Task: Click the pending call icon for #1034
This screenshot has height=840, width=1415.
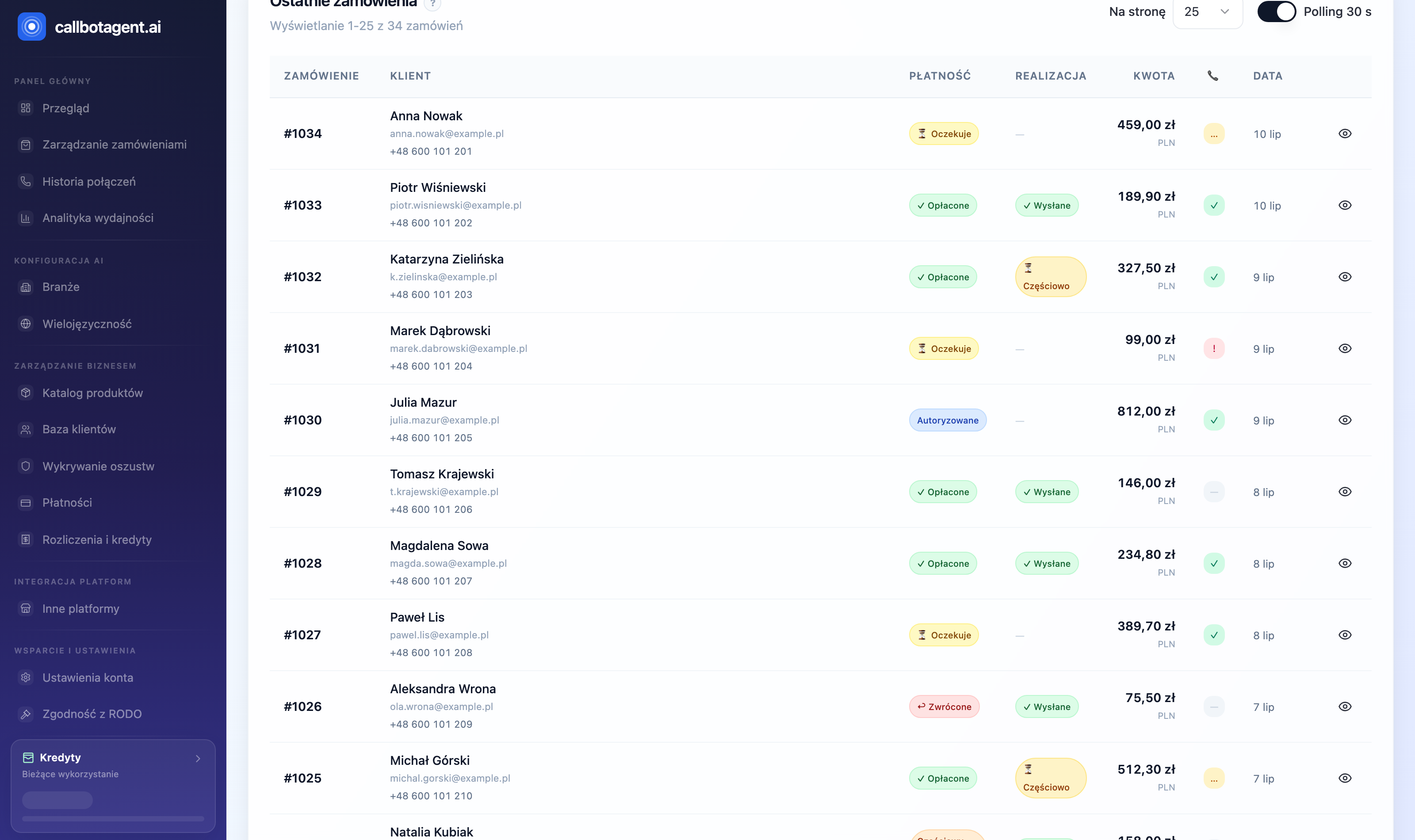Action: click(1213, 134)
